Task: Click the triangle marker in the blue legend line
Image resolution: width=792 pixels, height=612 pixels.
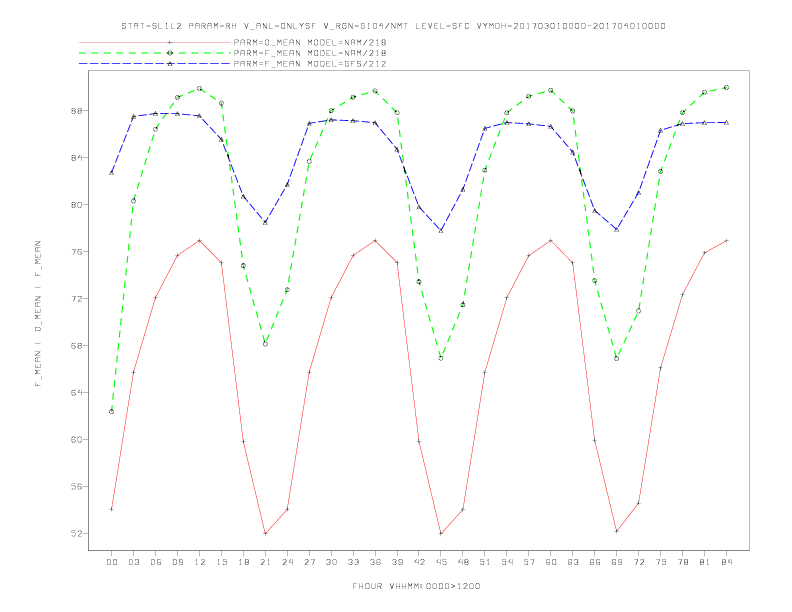Action: (170, 64)
